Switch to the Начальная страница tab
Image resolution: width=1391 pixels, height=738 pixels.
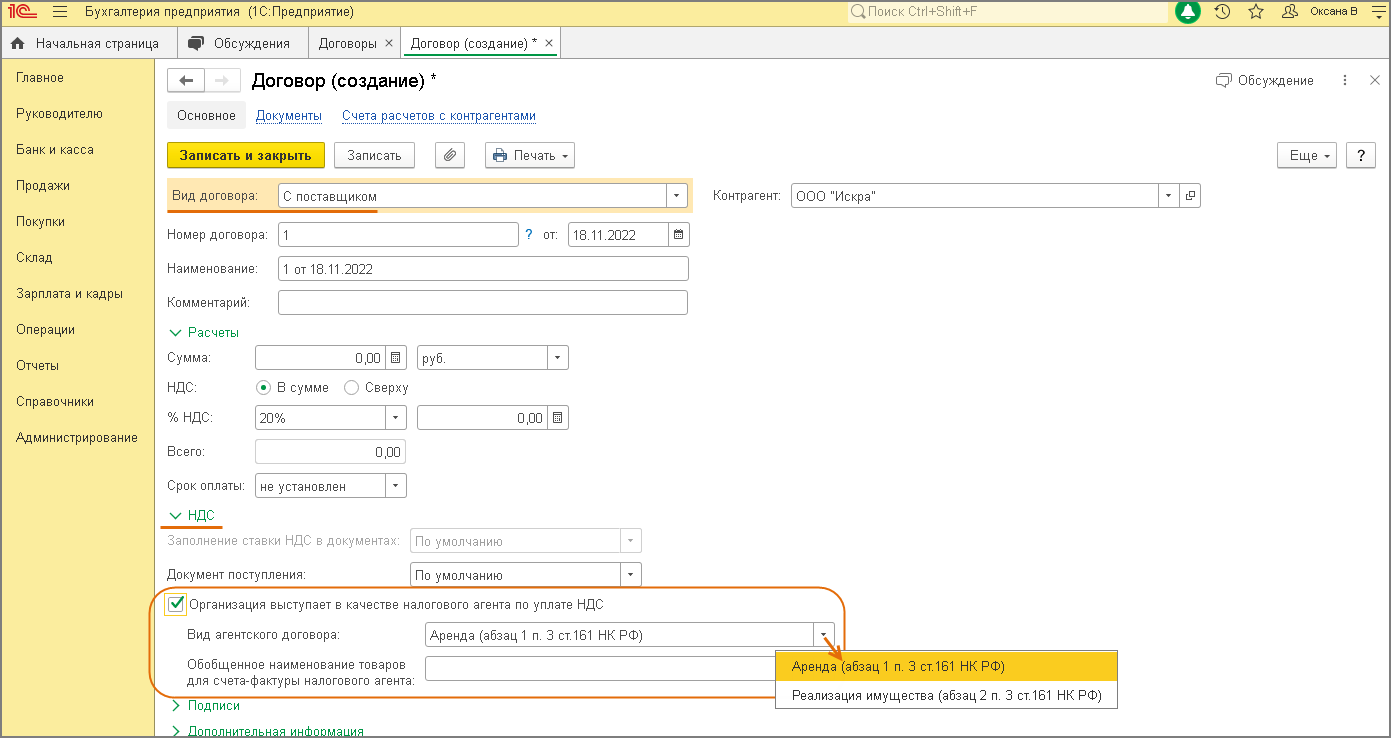pos(88,43)
